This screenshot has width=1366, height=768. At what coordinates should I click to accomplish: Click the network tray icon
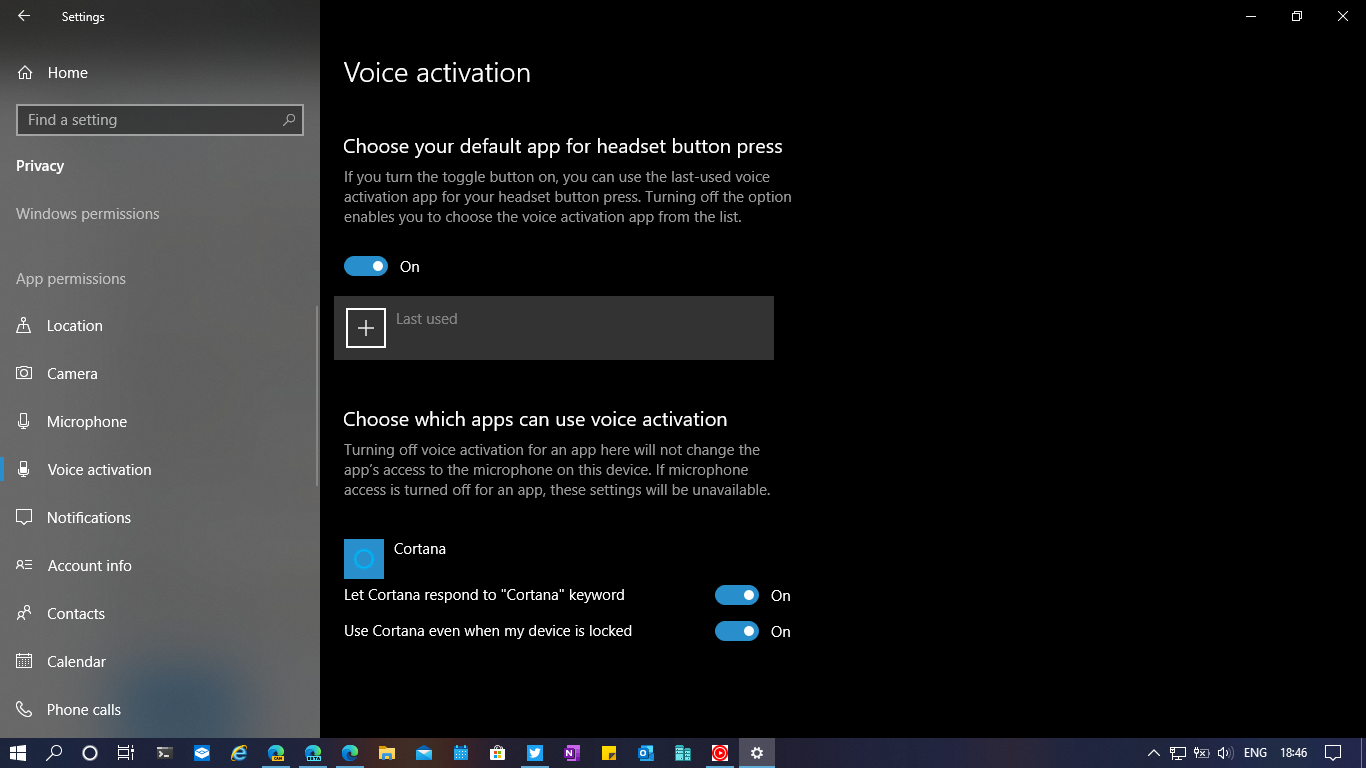click(x=1178, y=753)
